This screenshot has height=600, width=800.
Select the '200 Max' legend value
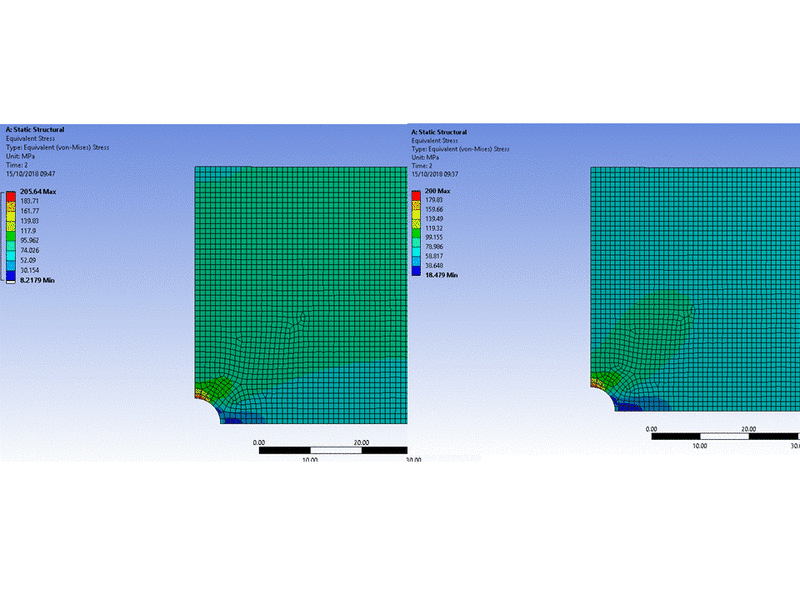[x=438, y=191]
